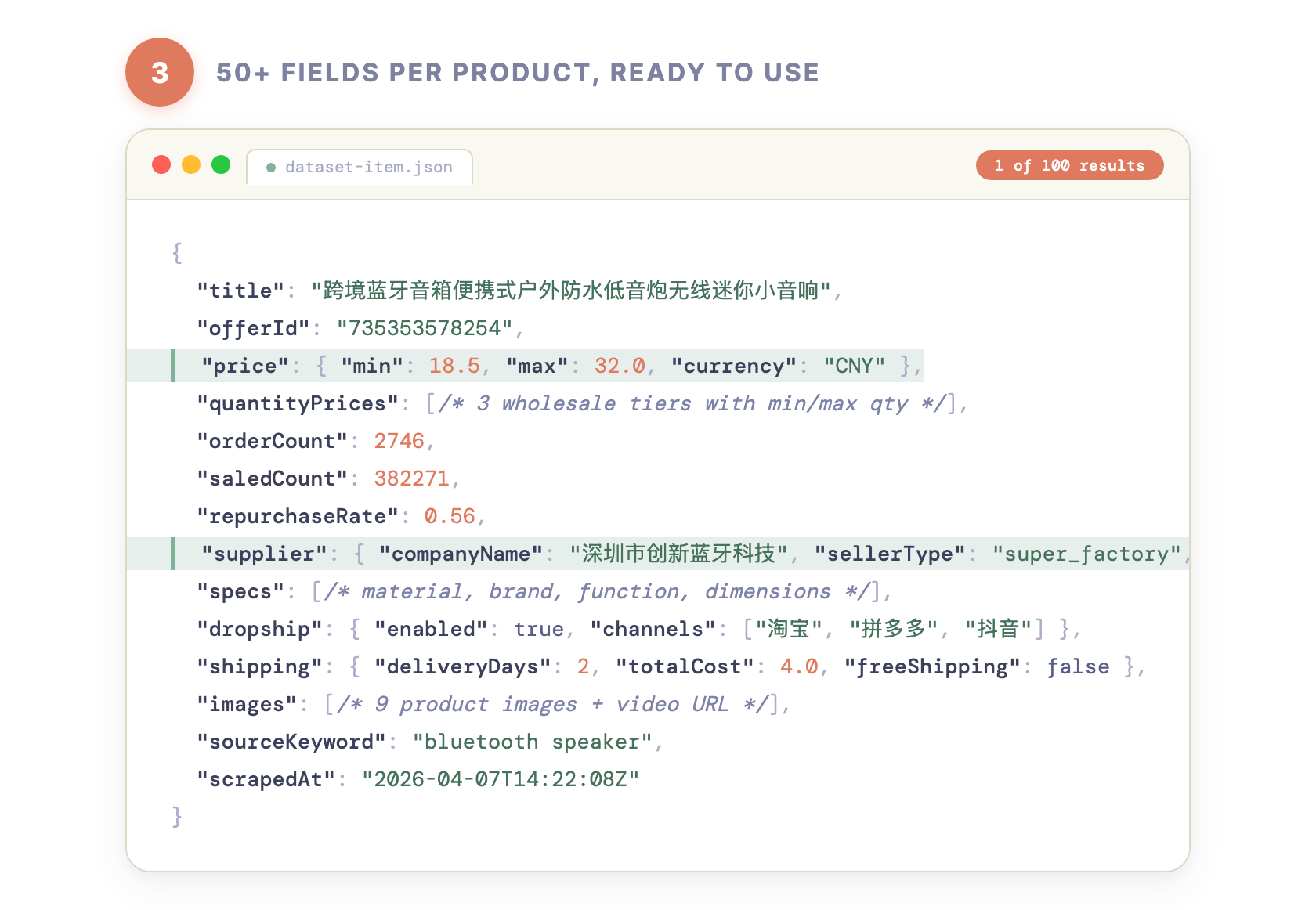Toggle the freeShipping false value
1316x910 pixels.
point(1079,666)
